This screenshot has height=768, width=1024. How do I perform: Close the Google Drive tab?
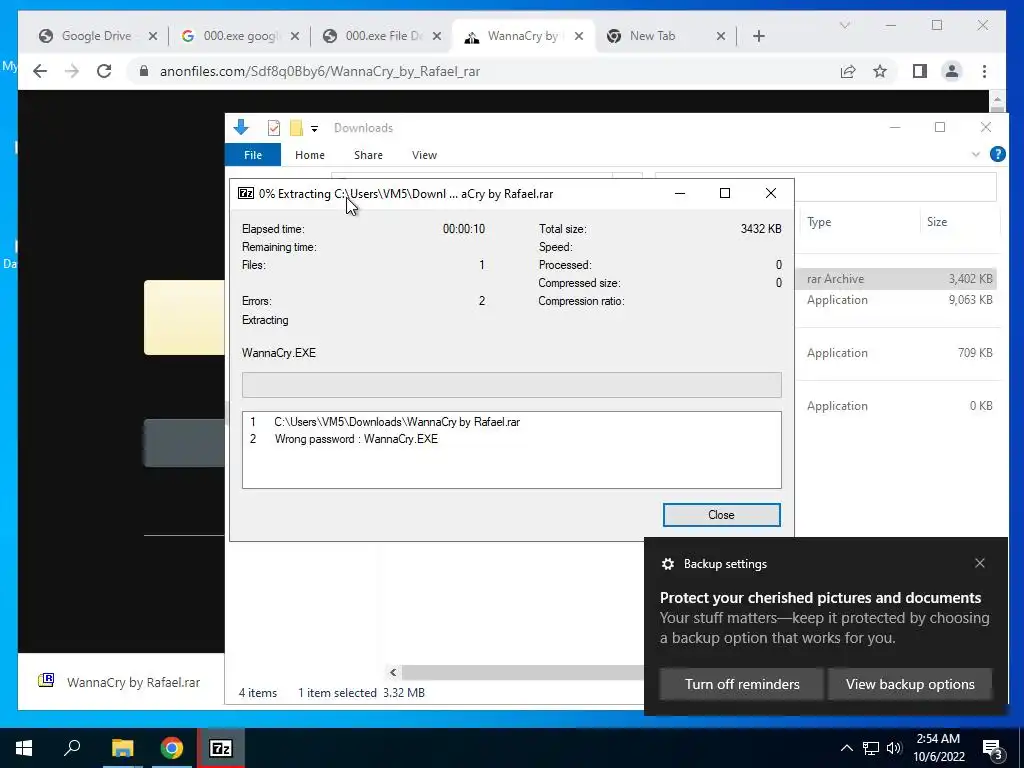coord(153,36)
